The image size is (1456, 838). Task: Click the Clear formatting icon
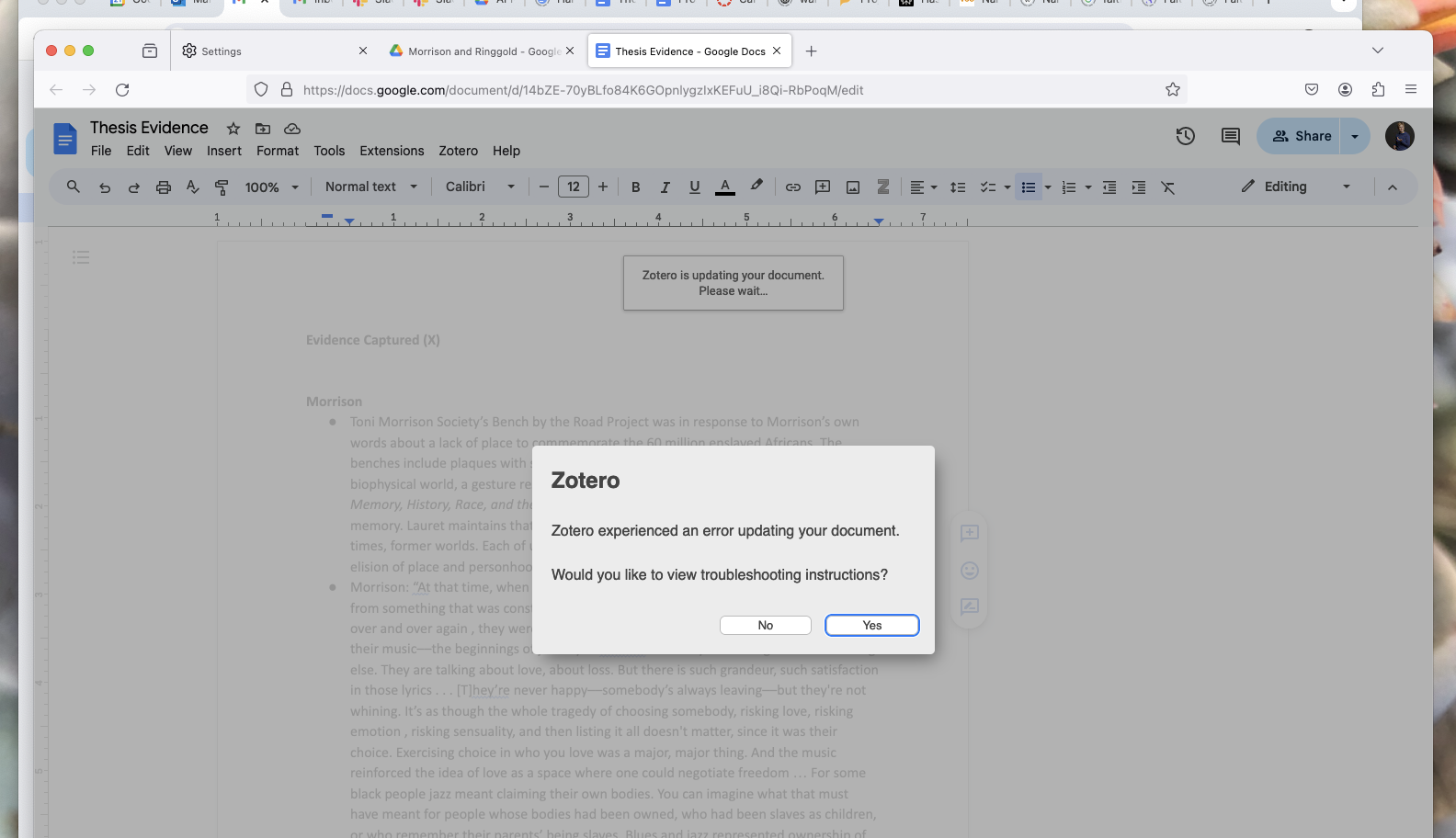pos(1168,187)
